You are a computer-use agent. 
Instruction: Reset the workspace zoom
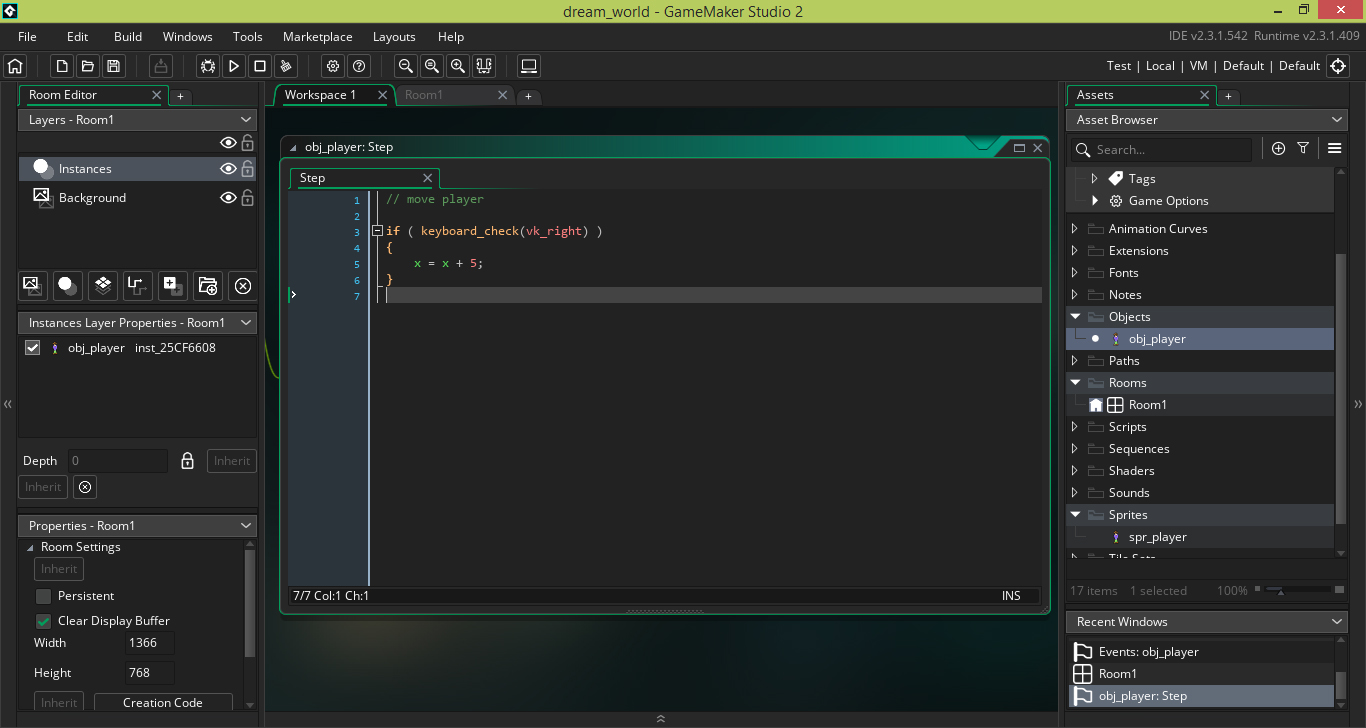coord(432,66)
